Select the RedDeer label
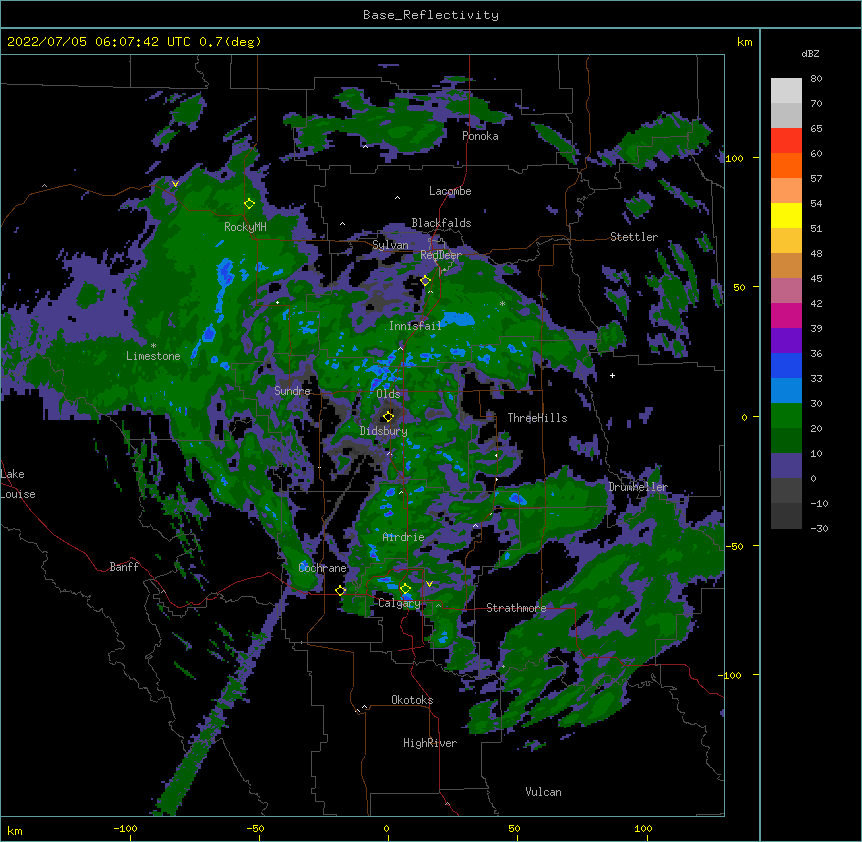 (x=441, y=255)
